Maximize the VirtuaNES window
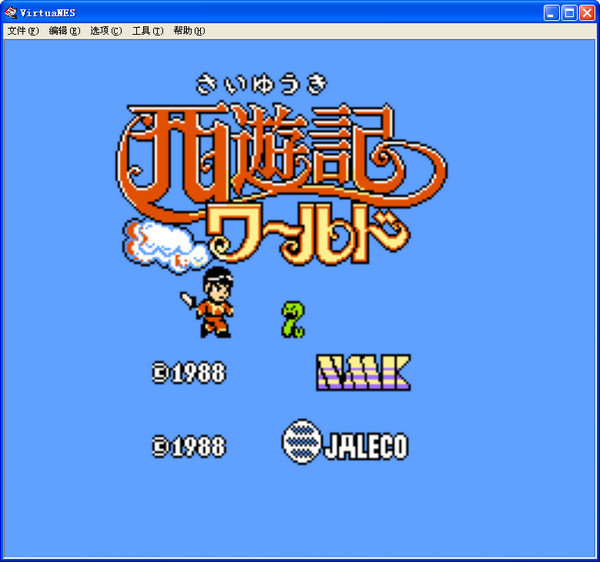The image size is (600, 562). [569, 13]
